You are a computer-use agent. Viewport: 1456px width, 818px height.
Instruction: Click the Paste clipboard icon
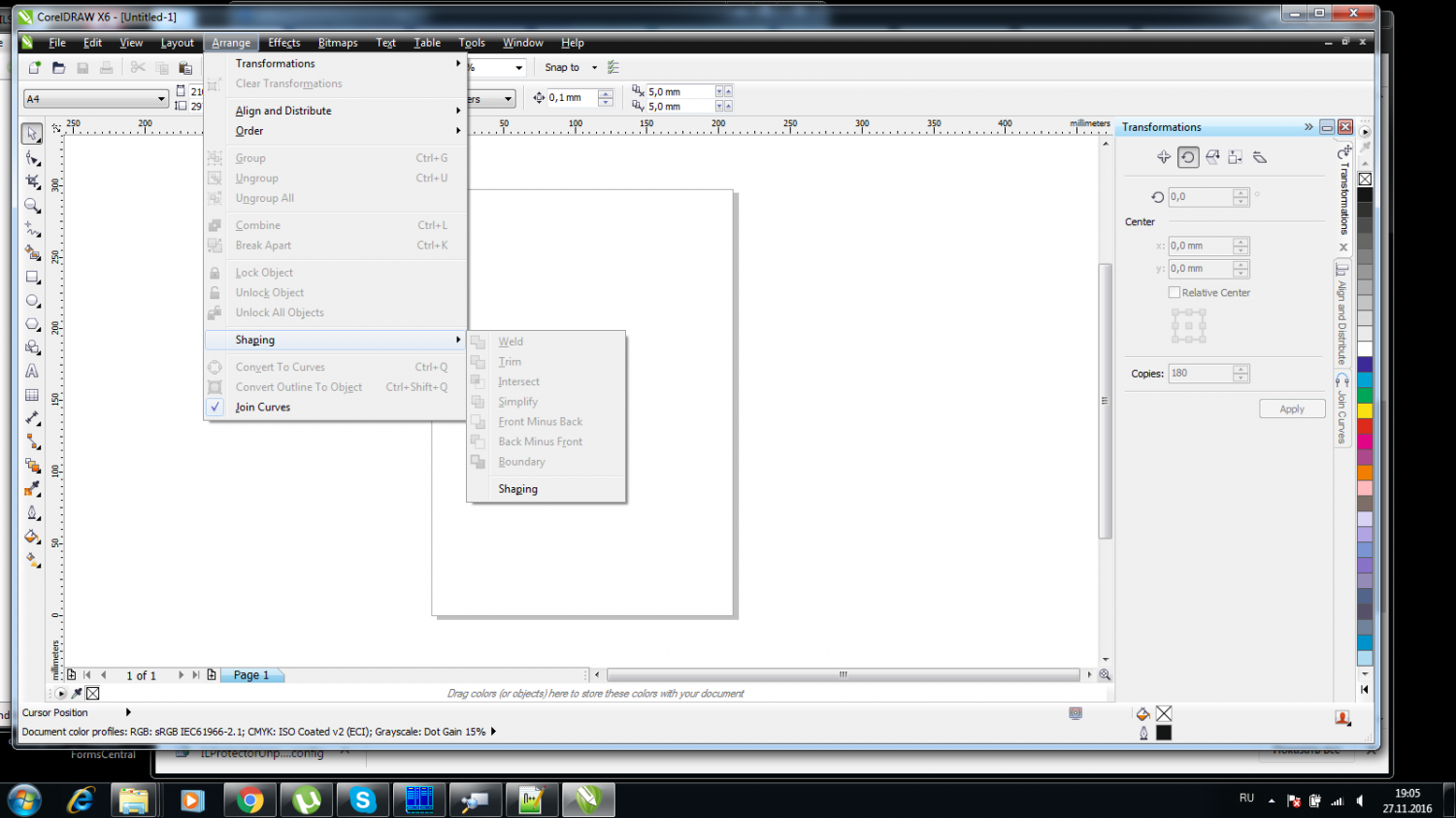[x=185, y=68]
